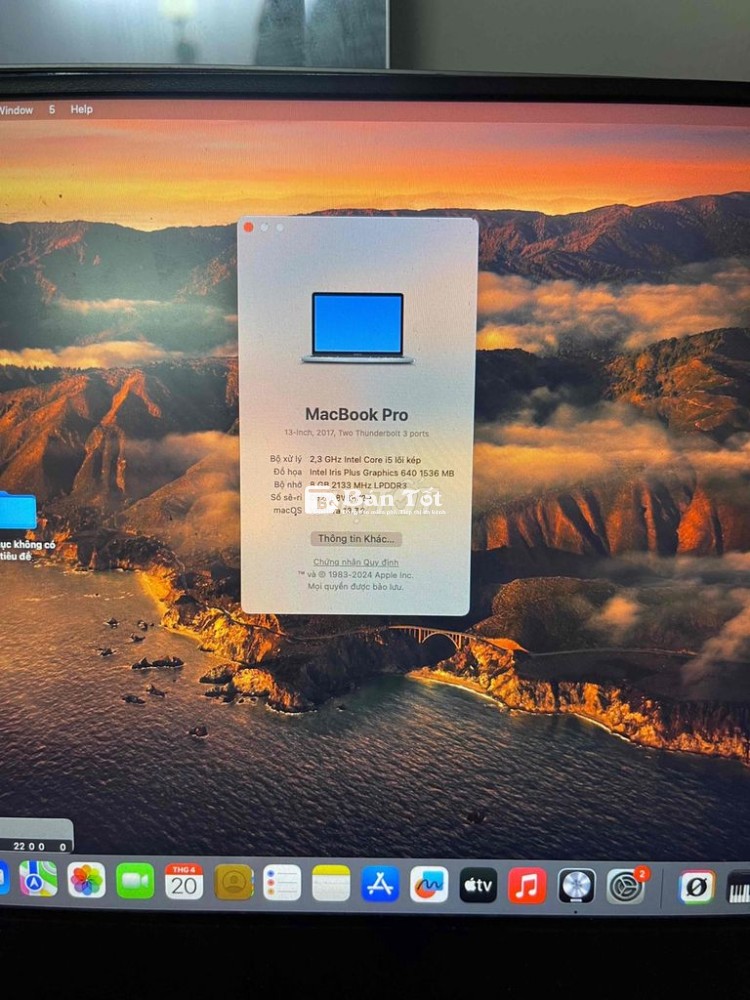Open the Window menu
The height and width of the screenshot is (1000, 750).
click(17, 110)
